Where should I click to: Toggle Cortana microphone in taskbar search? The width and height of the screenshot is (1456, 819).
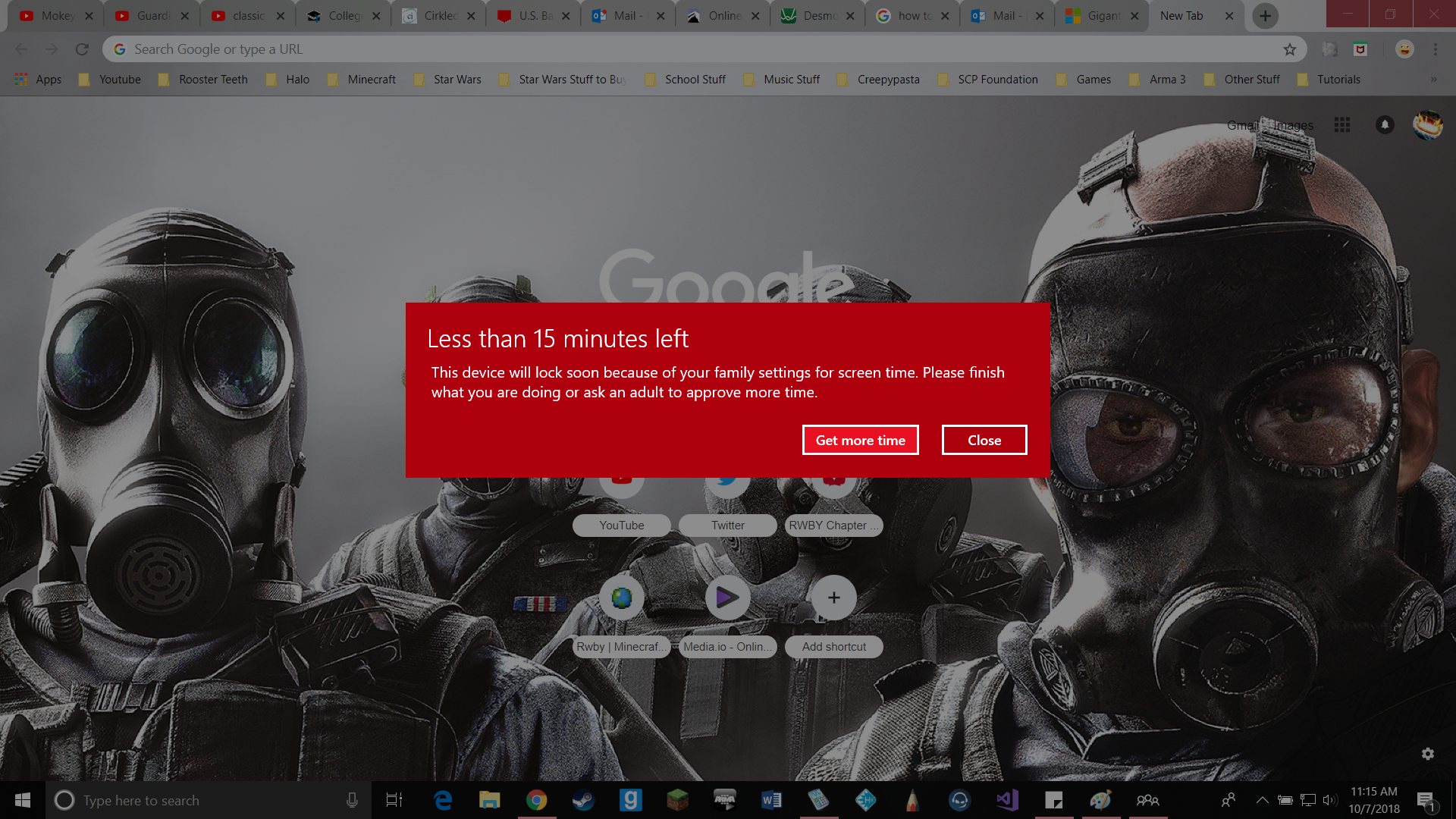(x=352, y=800)
